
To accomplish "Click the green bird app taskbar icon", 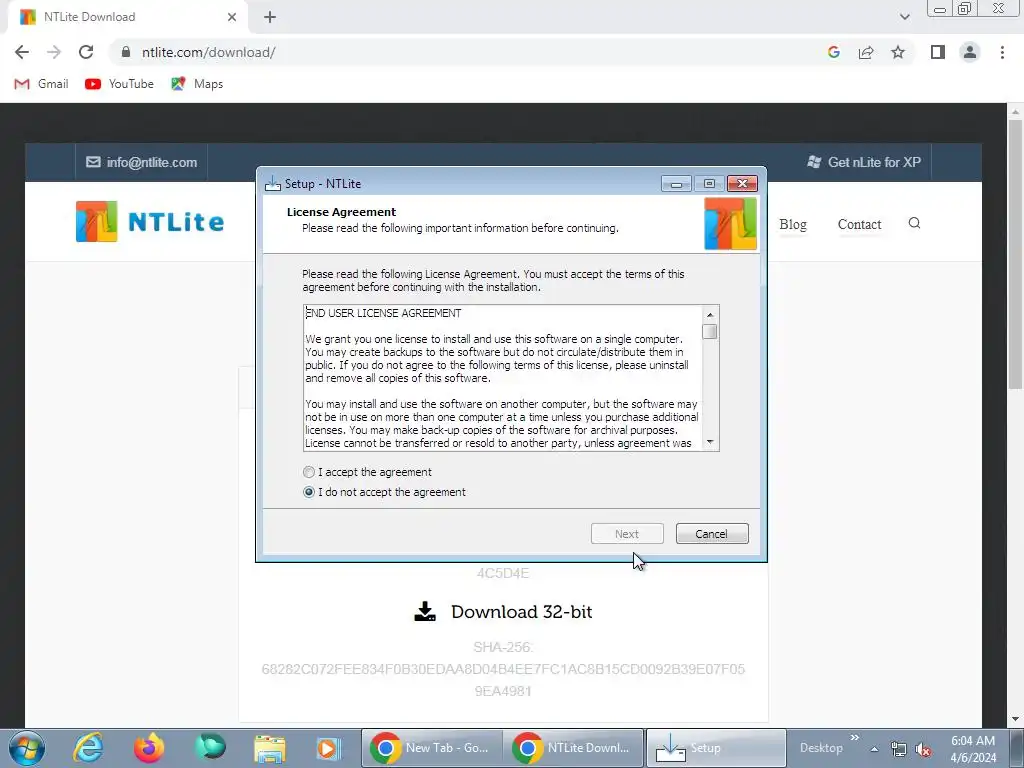I will (x=210, y=748).
